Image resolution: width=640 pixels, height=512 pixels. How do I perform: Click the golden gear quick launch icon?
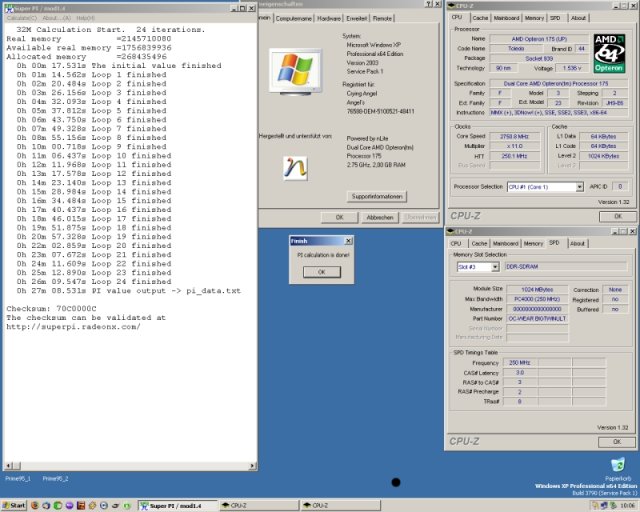coord(92,505)
